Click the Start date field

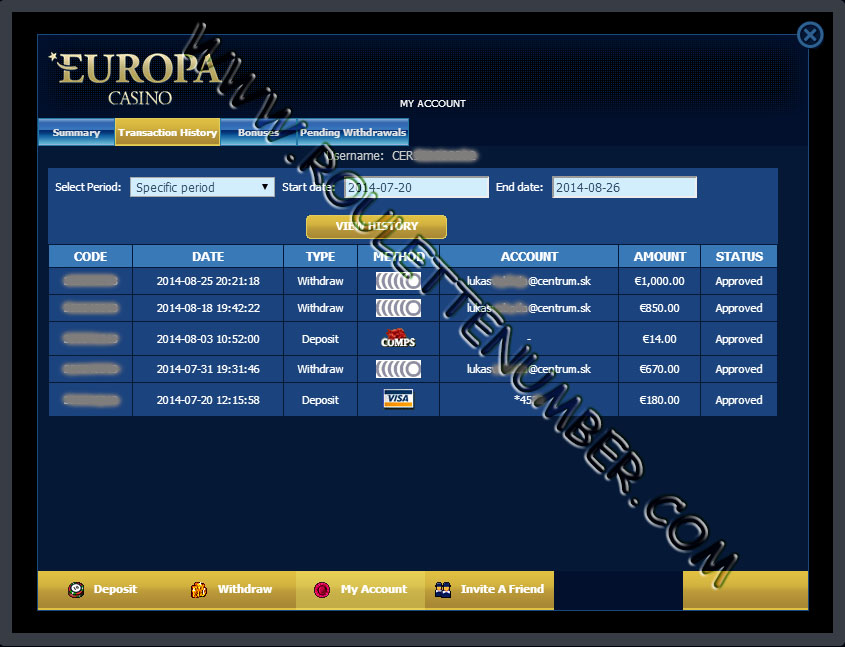[x=416, y=187]
